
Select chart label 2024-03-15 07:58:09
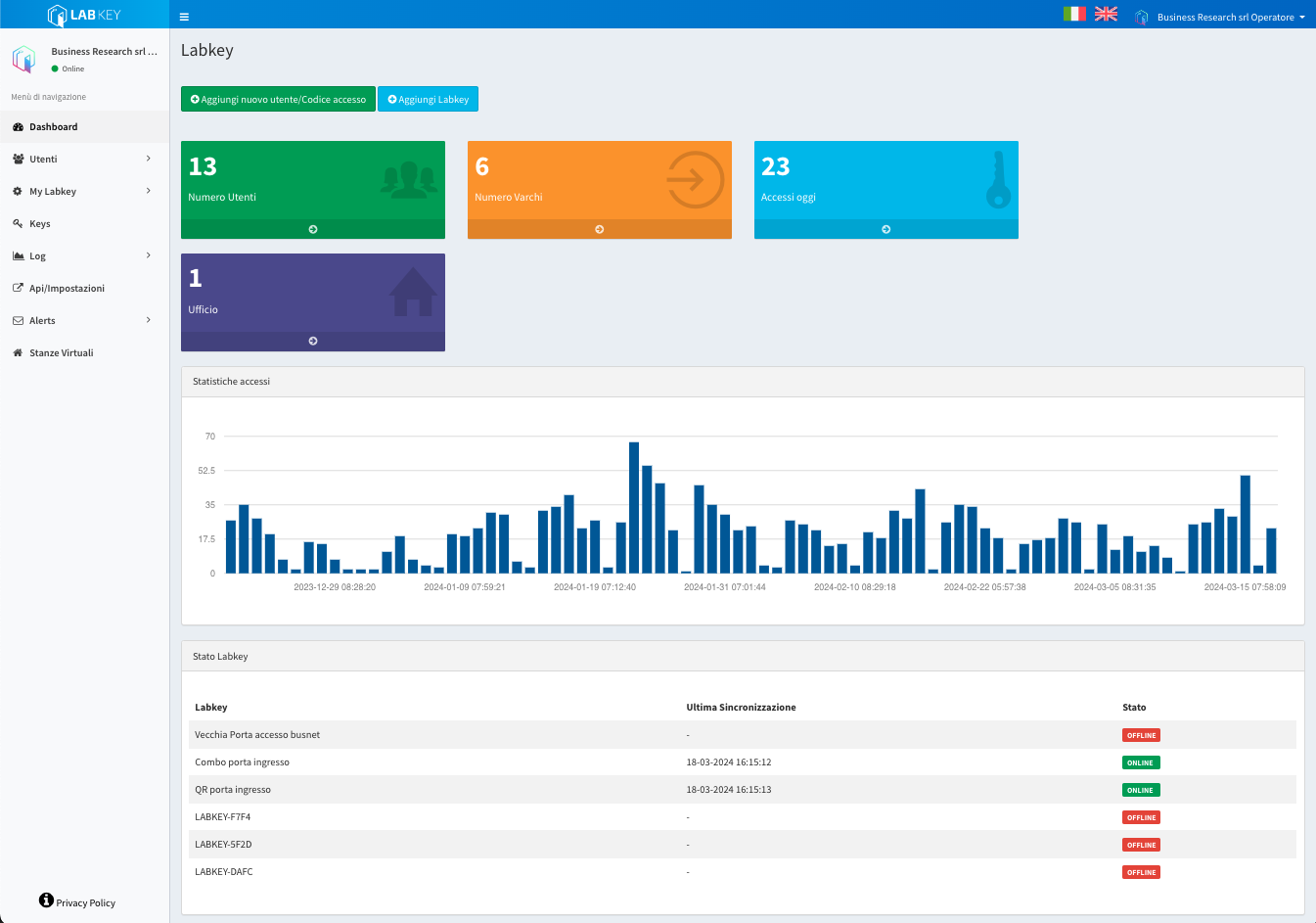click(1245, 587)
